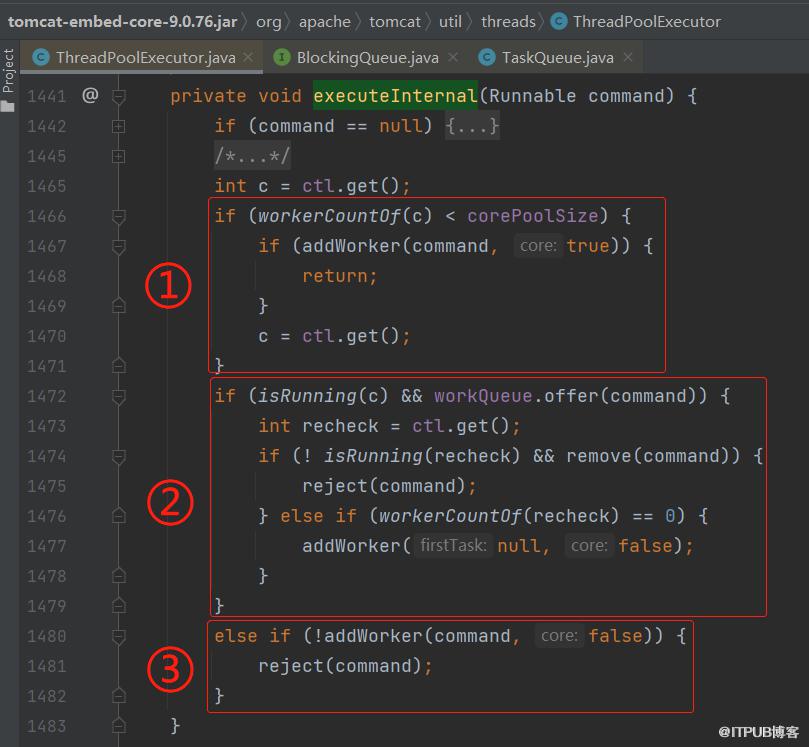Click line number 1477 in the gutter
809x747 pixels.
(x=46, y=546)
